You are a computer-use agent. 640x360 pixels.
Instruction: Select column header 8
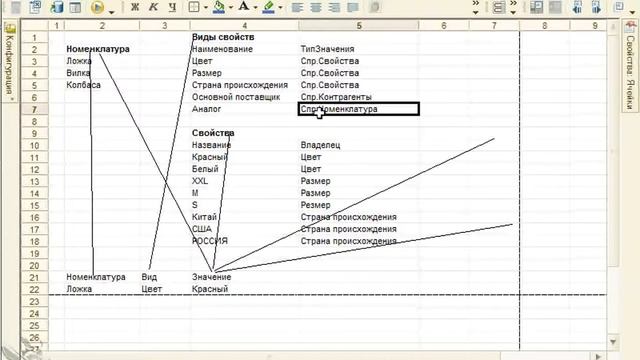click(544, 26)
